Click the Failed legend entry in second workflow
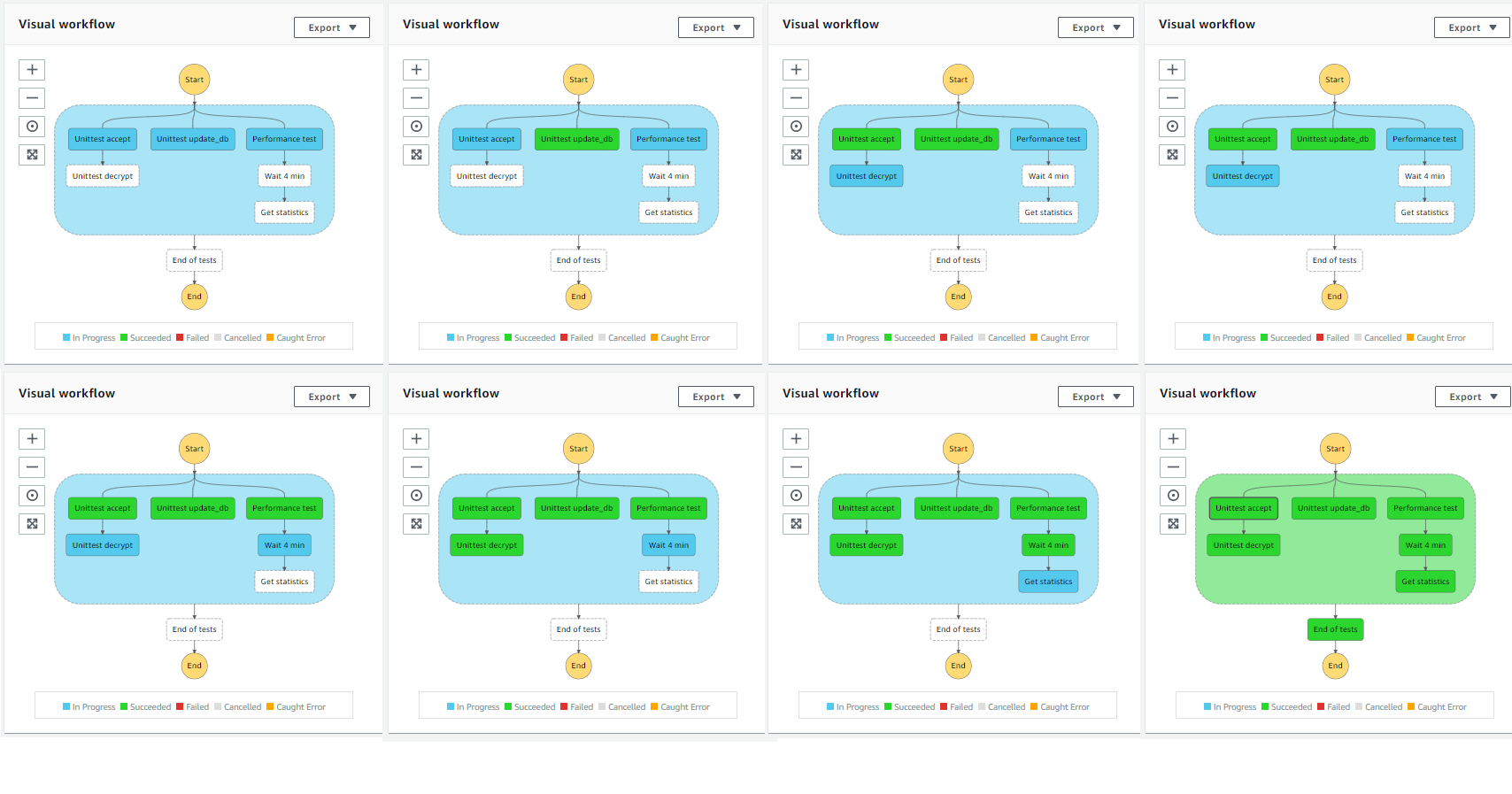This screenshot has width=1512, height=794. [x=576, y=337]
